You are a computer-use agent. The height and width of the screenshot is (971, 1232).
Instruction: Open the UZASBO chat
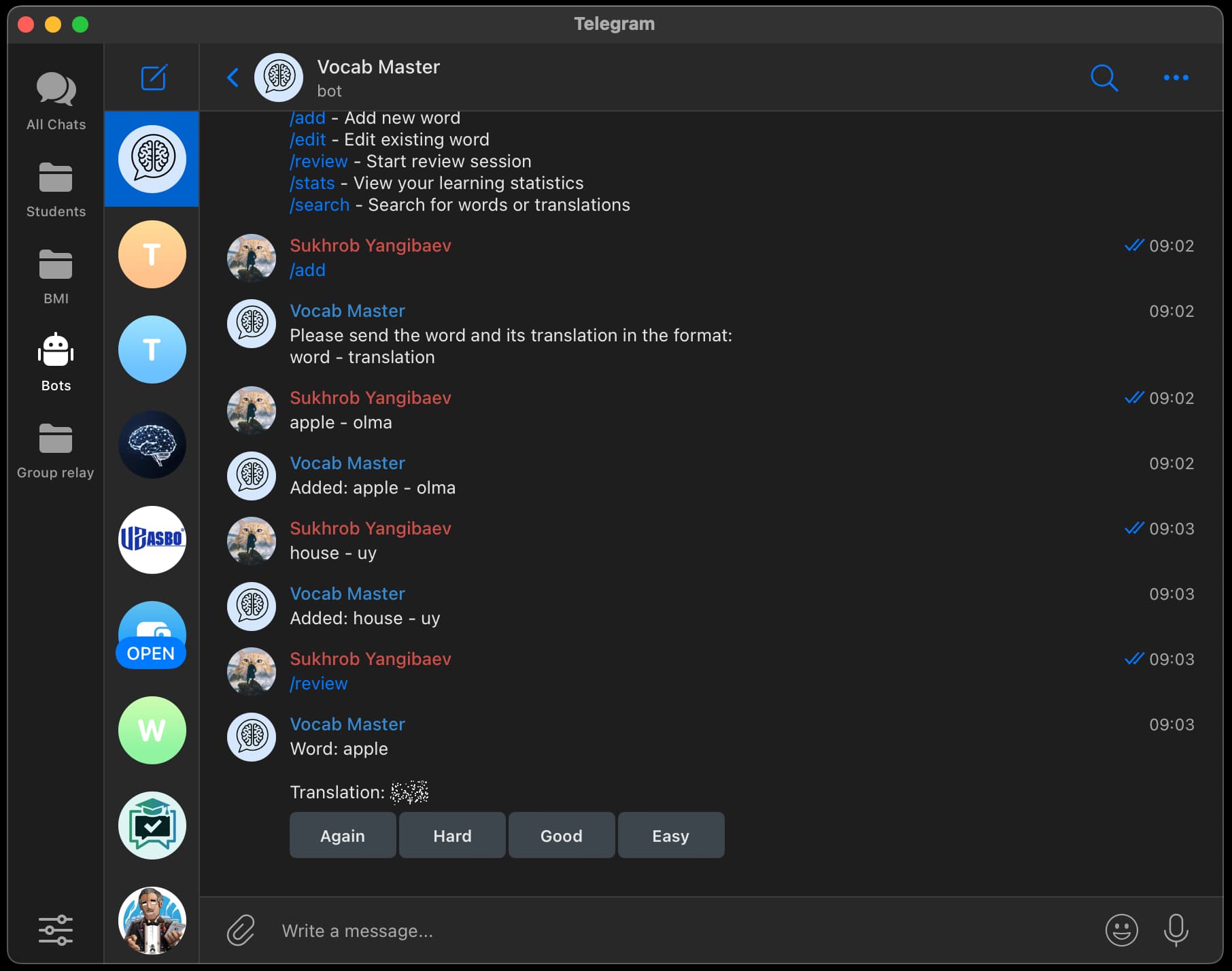[x=152, y=540]
